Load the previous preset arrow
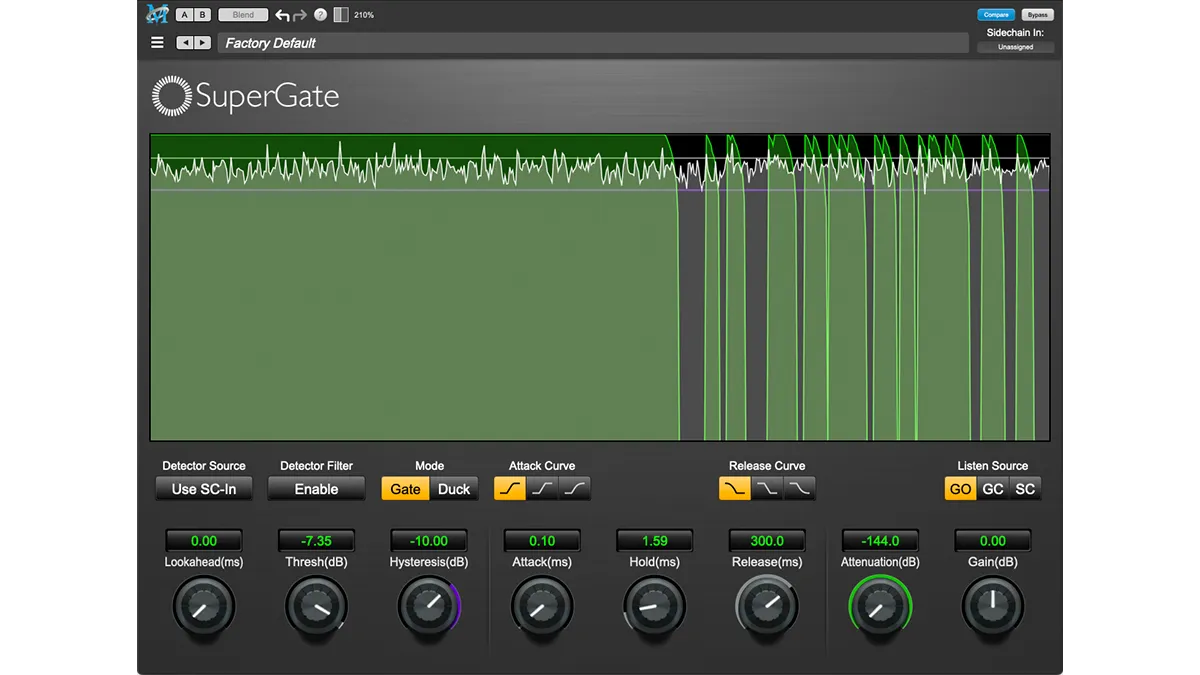The height and width of the screenshot is (675, 1200). 185,43
